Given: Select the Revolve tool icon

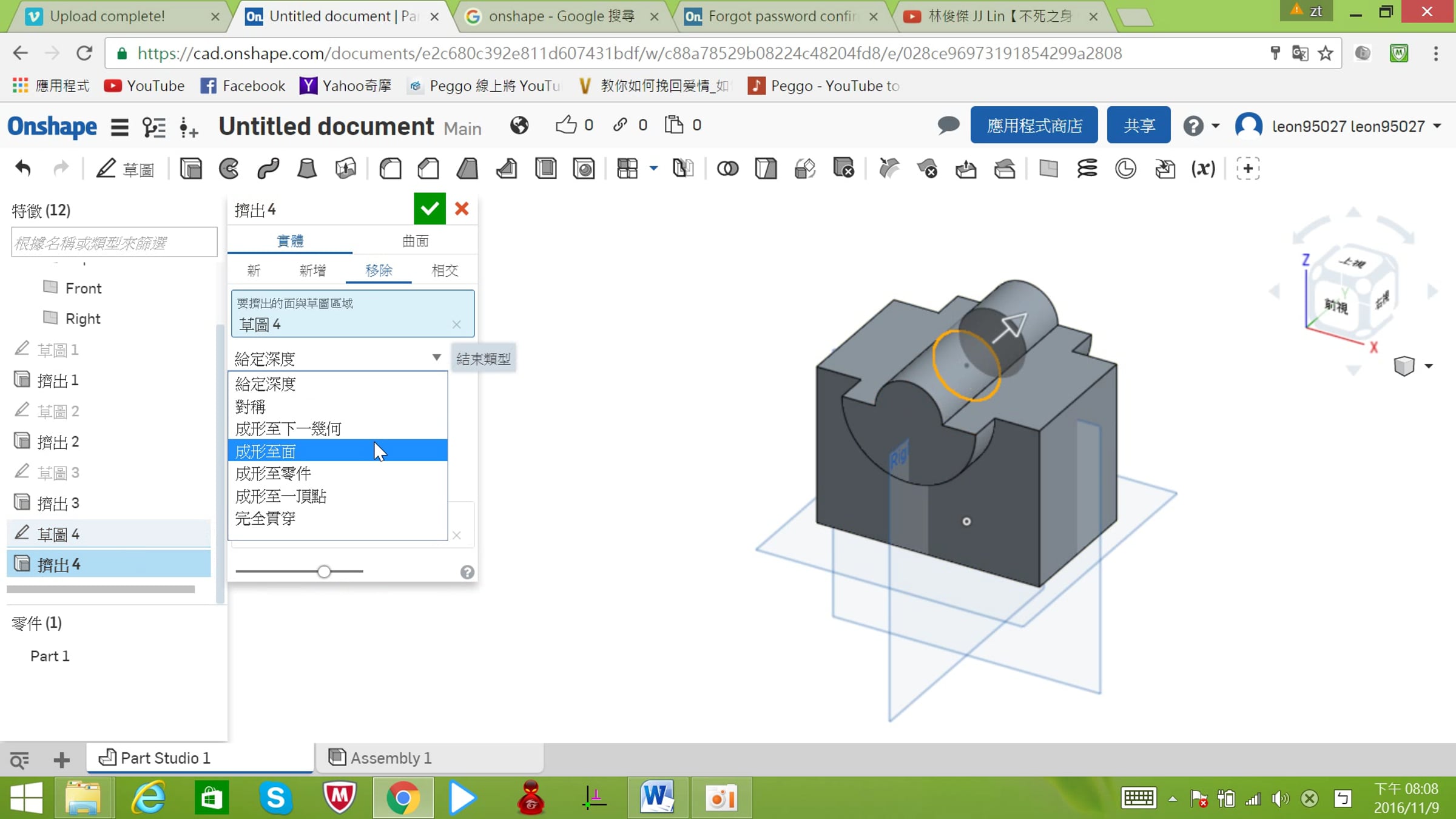Looking at the screenshot, I should 229,169.
